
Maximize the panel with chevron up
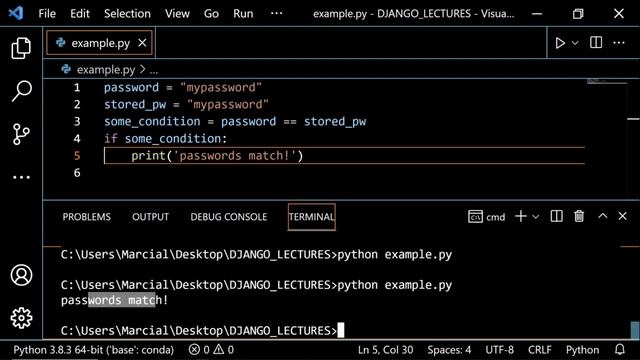[x=602, y=216]
